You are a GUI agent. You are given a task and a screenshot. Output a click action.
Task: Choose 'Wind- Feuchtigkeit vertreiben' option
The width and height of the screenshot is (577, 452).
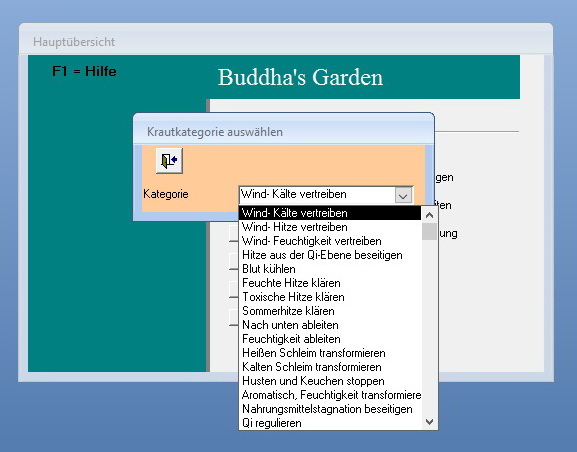(330, 241)
